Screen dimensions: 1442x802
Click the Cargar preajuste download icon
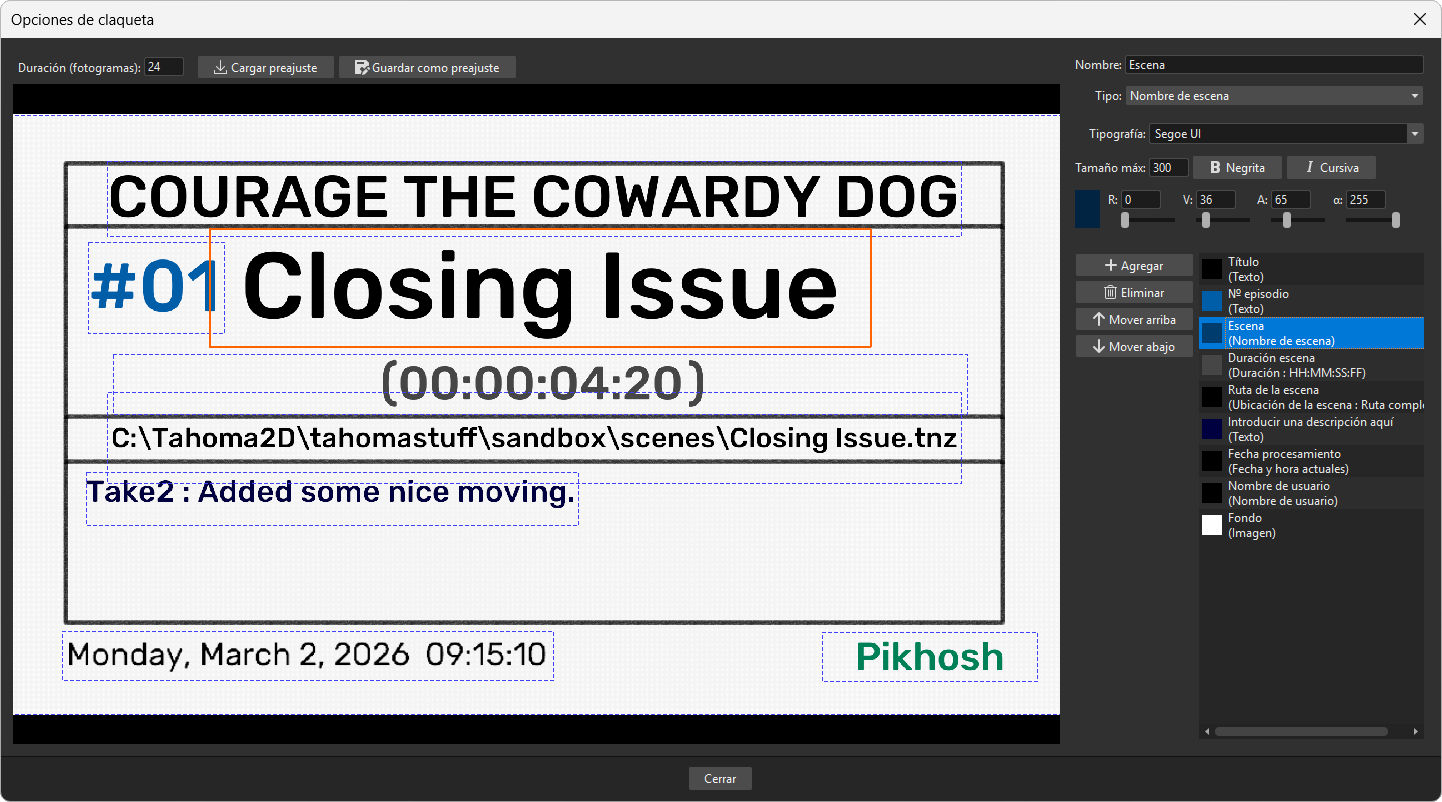click(x=220, y=68)
